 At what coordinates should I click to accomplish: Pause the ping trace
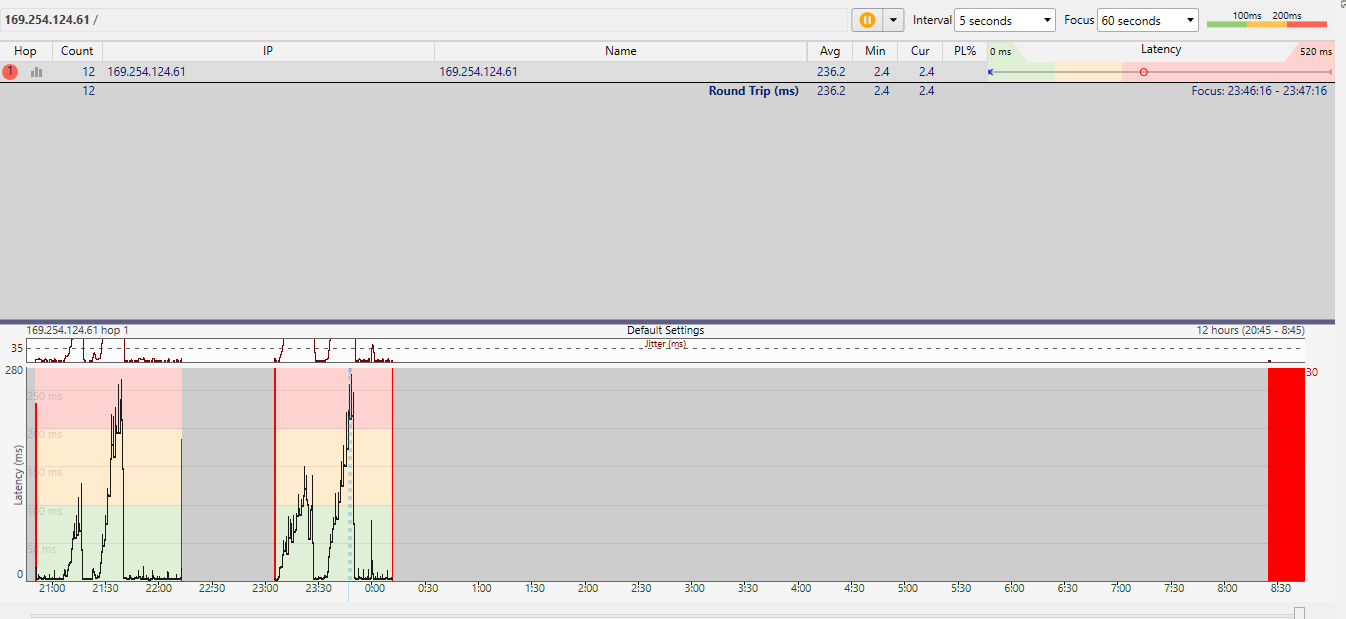coord(866,20)
